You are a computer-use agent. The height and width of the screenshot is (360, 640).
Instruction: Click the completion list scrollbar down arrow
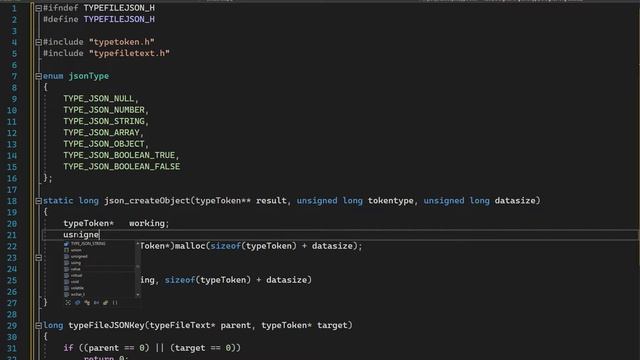pyautogui.click(x=138, y=295)
